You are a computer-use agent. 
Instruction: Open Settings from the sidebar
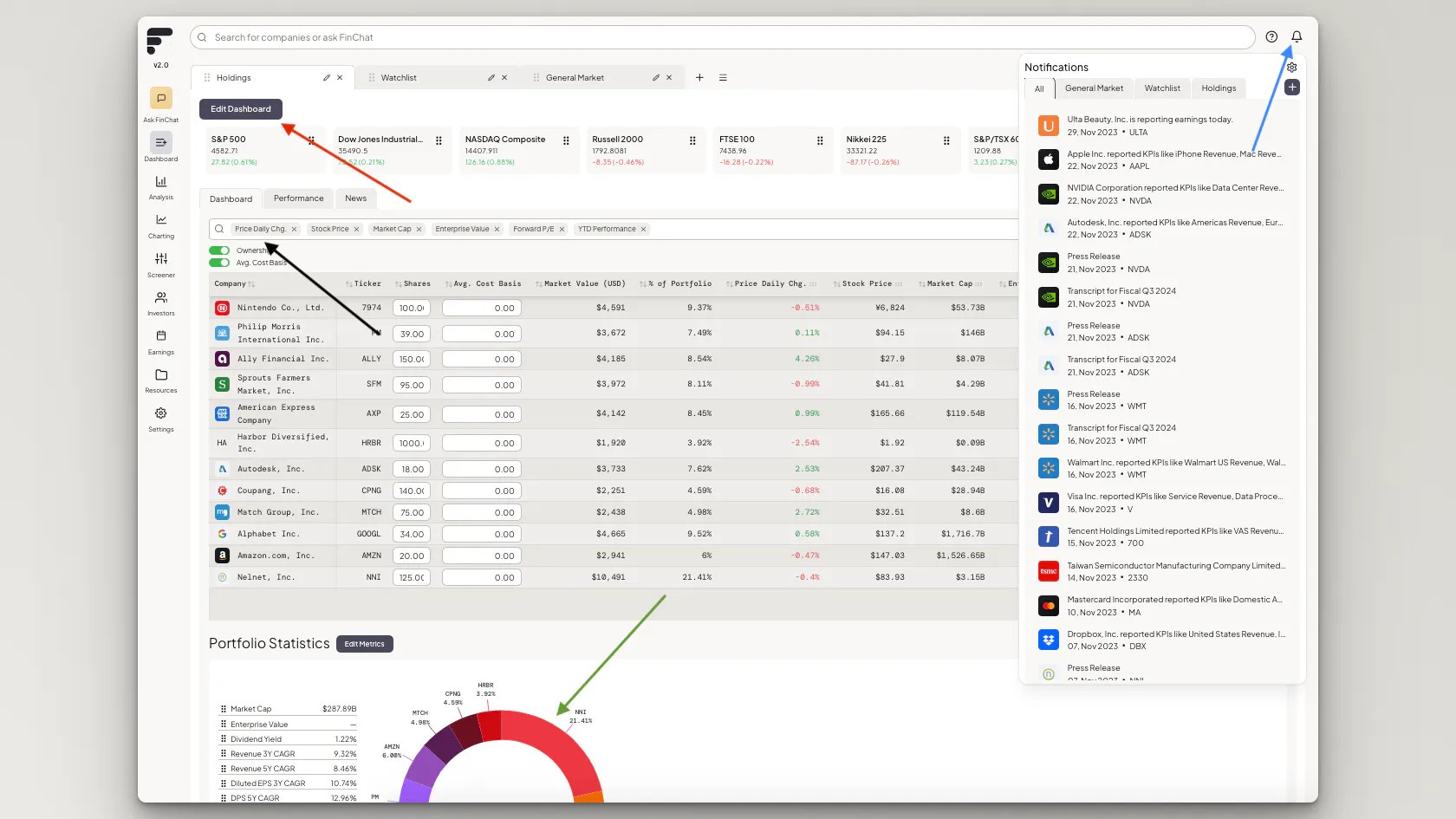(x=160, y=419)
